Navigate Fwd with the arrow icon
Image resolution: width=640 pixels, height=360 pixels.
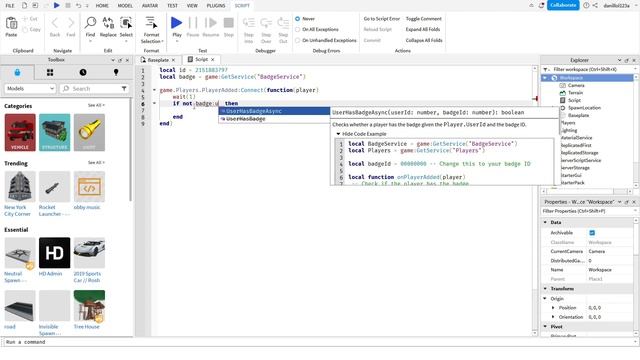click(x=71, y=23)
